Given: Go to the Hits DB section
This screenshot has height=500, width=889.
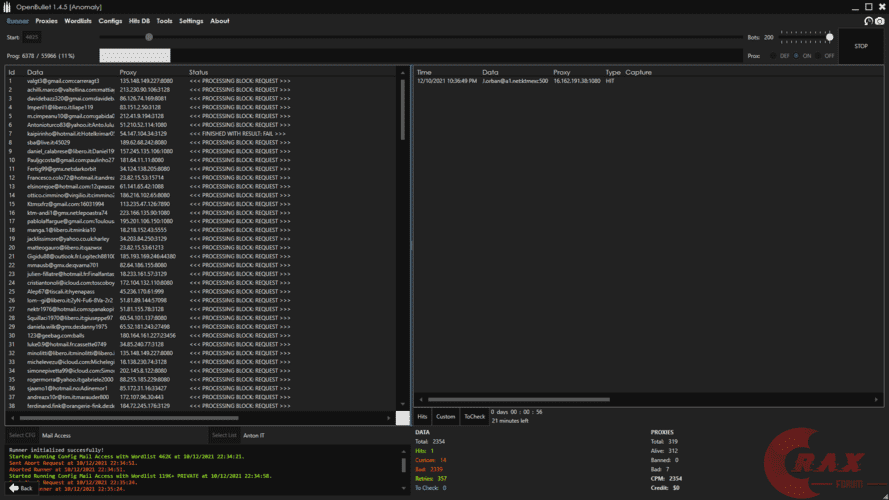Looking at the screenshot, I should pos(141,21).
